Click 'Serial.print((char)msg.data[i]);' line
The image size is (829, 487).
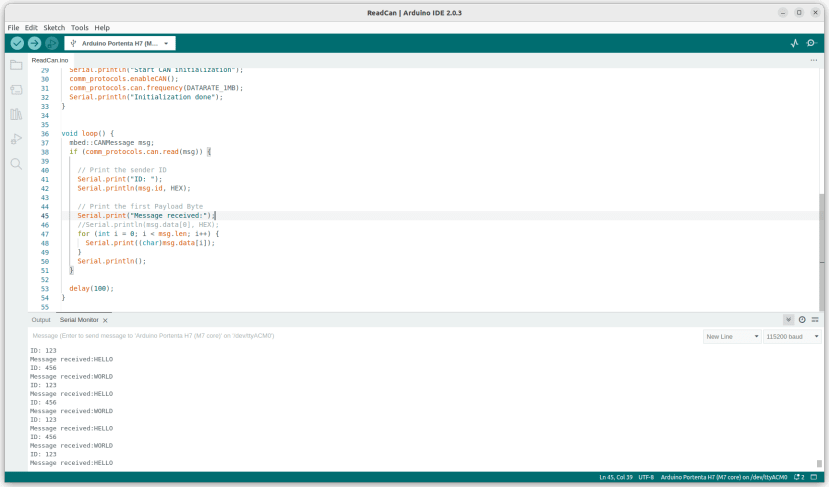(150, 243)
